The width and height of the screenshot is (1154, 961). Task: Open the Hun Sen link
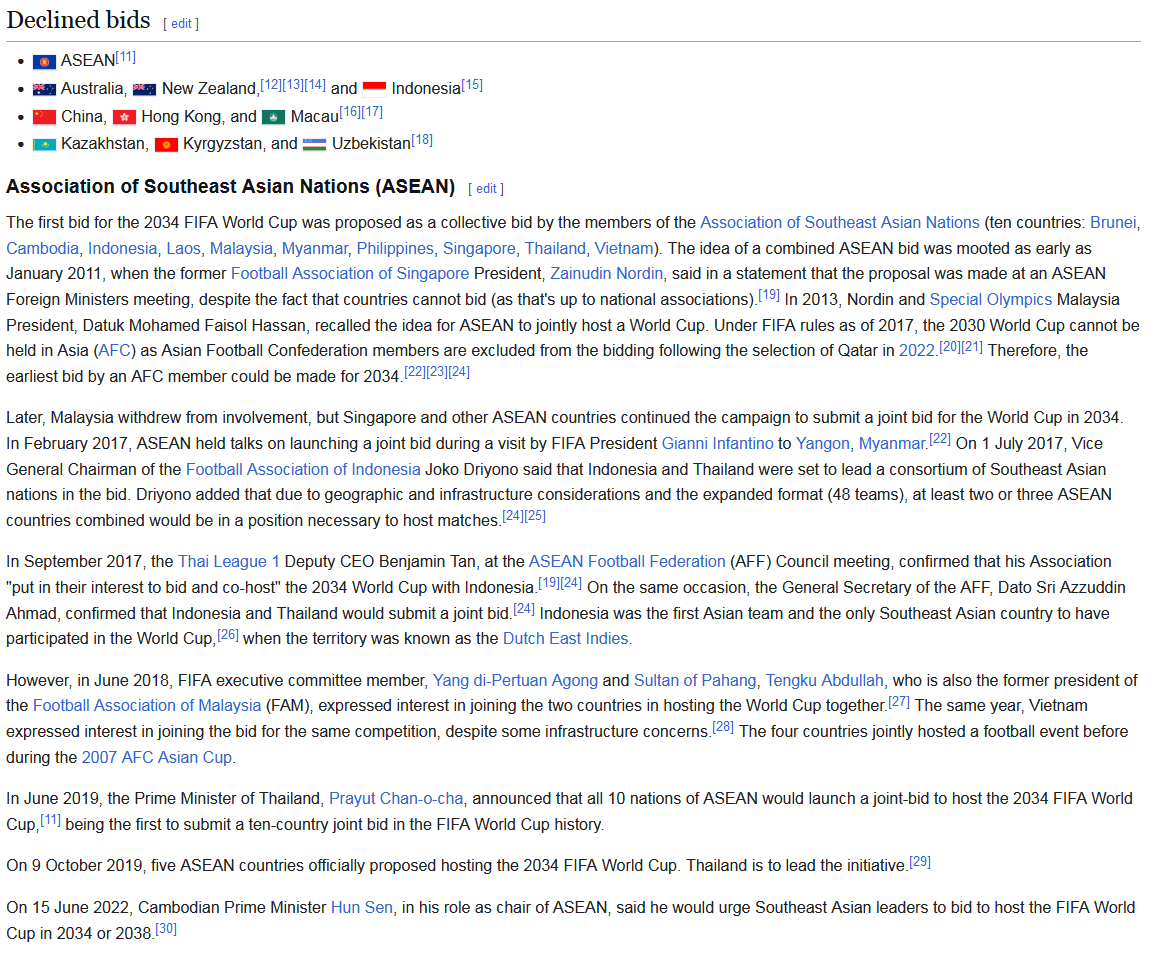click(x=362, y=907)
